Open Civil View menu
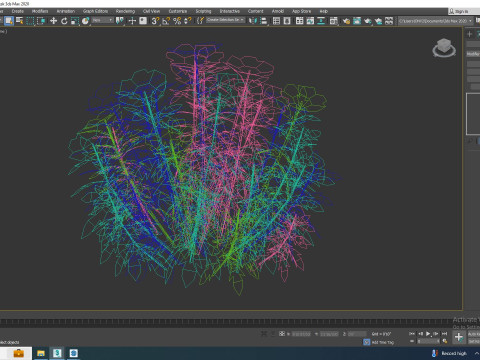The image size is (480, 360). point(151,11)
